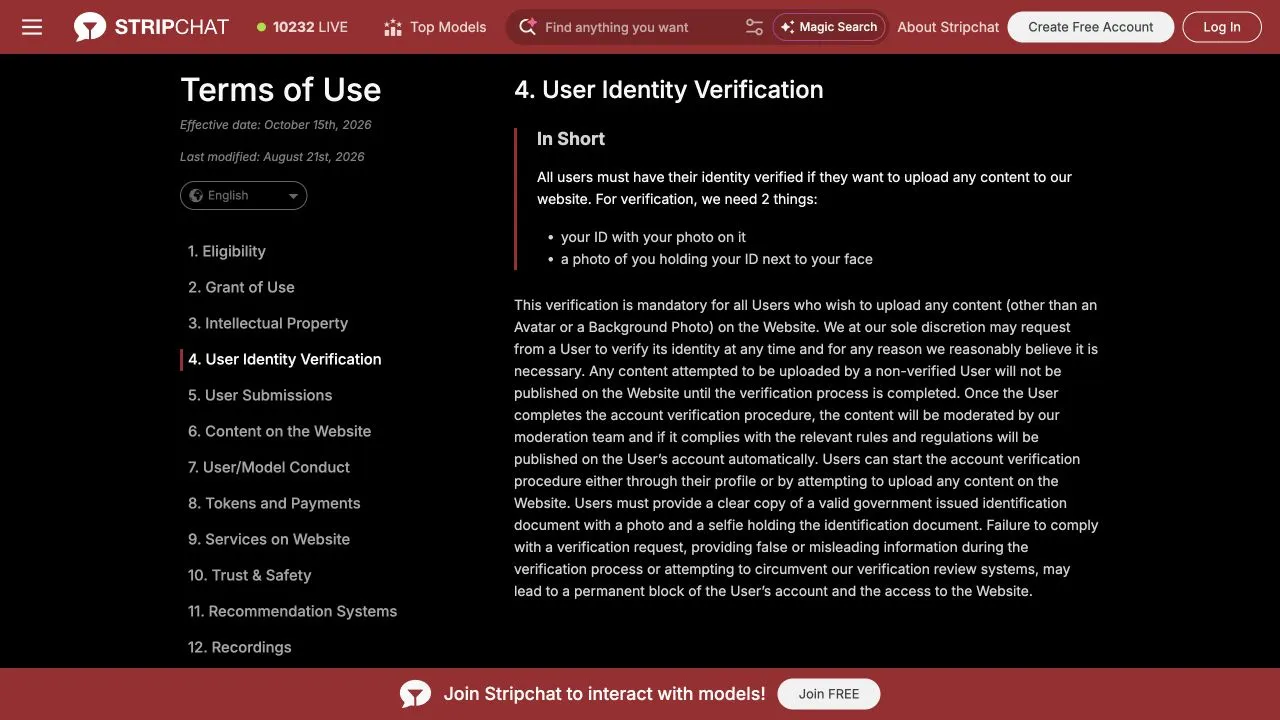The height and width of the screenshot is (720, 1280).
Task: Click 'Last modified: August 21st, 2026' text
Action: (x=272, y=157)
